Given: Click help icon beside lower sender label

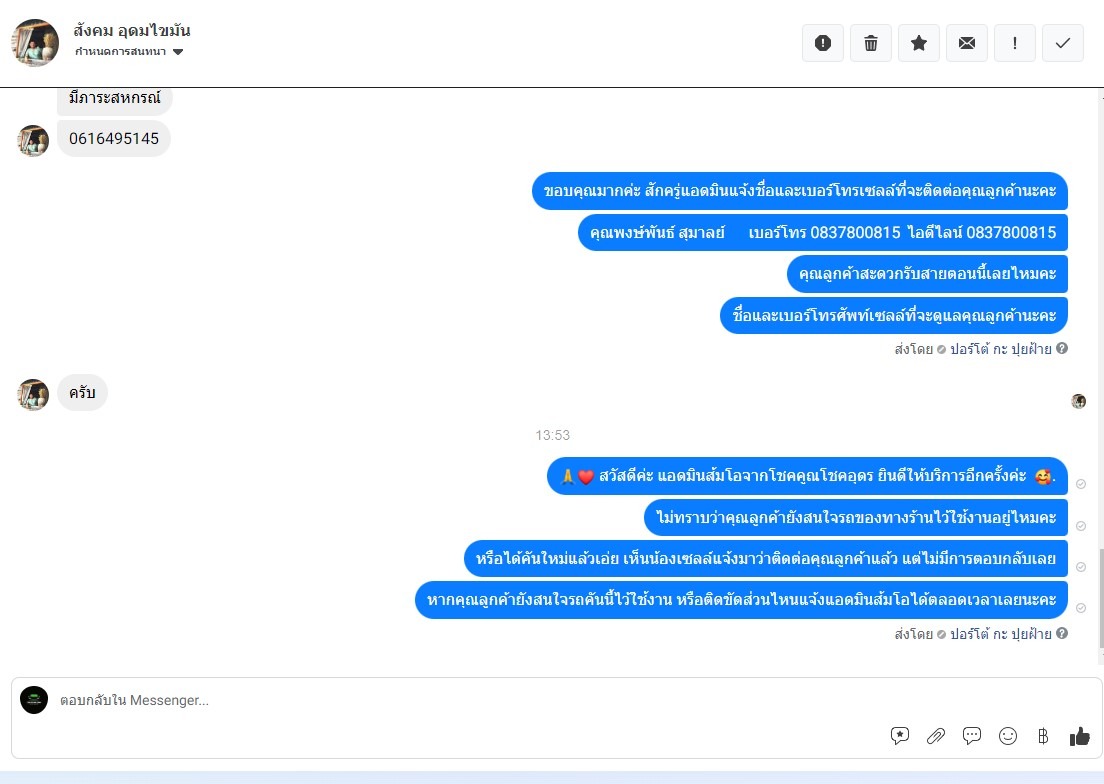Looking at the screenshot, I should click(x=1062, y=633).
